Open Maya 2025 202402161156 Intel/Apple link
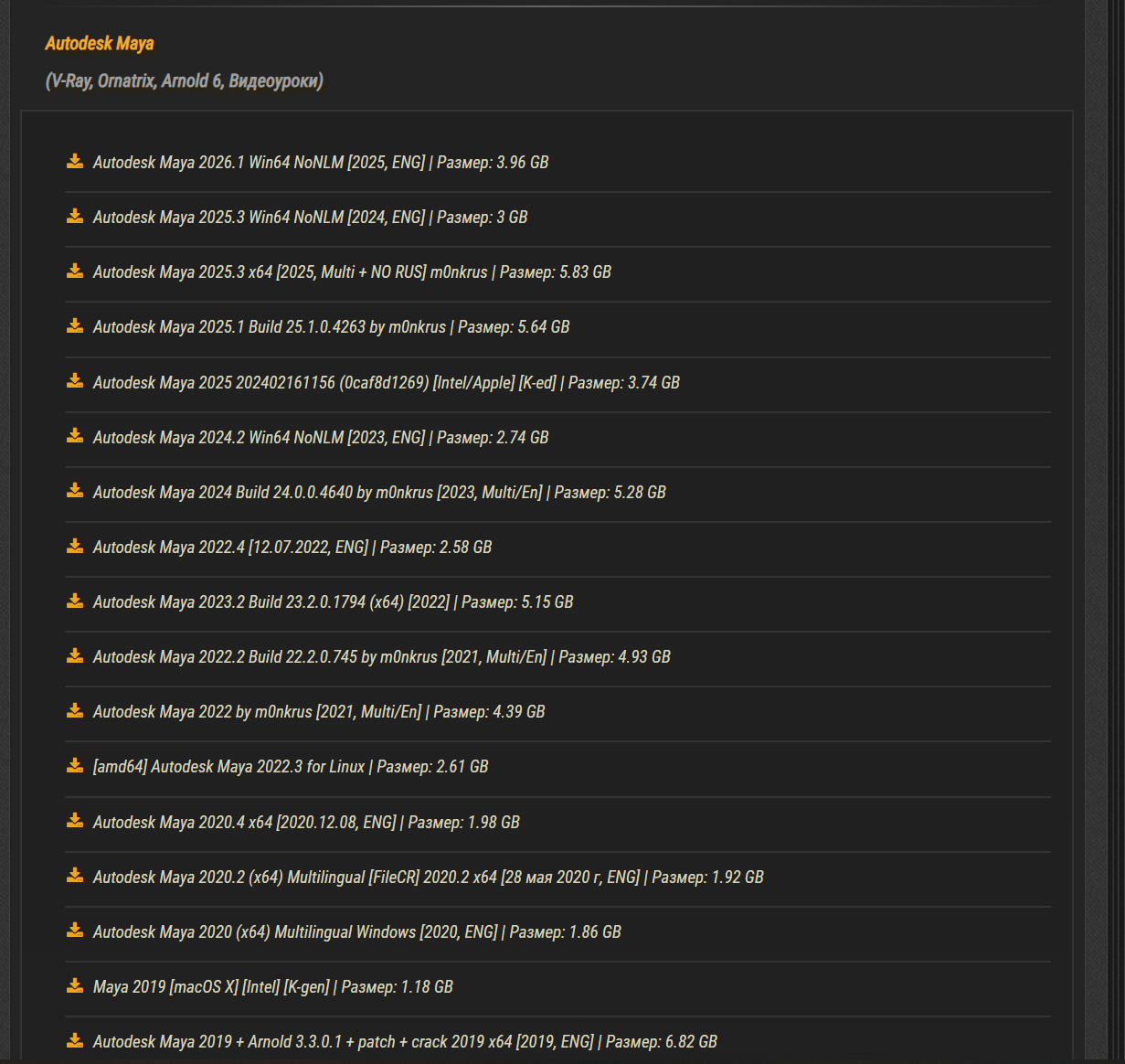 coord(387,383)
